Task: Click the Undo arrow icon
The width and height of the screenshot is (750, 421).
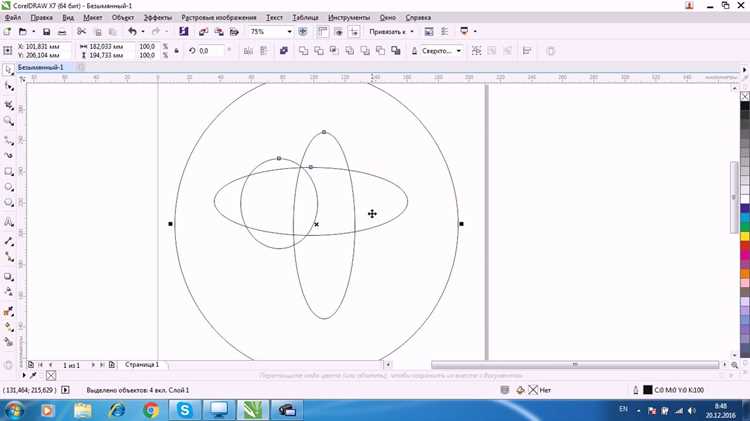Action: point(132,32)
